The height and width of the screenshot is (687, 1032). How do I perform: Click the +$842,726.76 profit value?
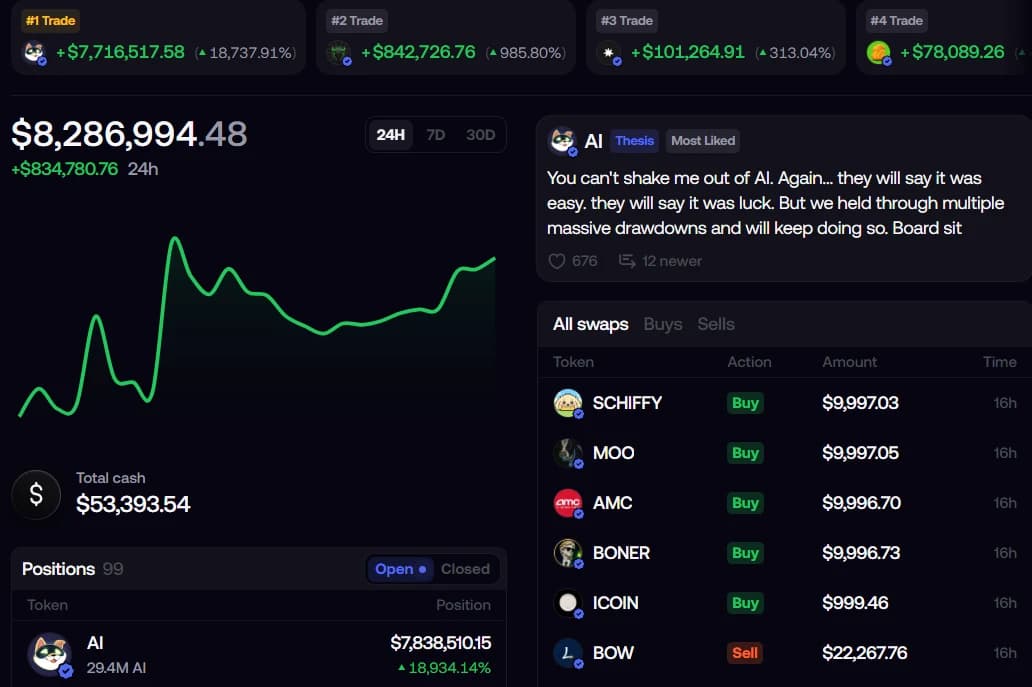(x=418, y=52)
